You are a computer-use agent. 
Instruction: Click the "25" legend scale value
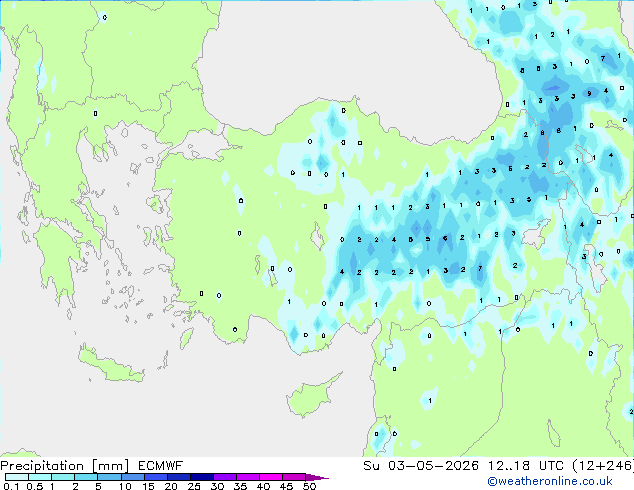click(194, 486)
